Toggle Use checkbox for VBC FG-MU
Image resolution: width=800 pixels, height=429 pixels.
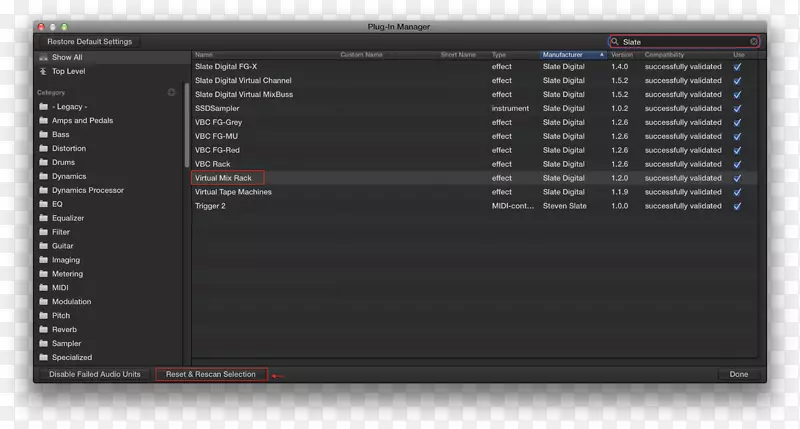pos(737,137)
